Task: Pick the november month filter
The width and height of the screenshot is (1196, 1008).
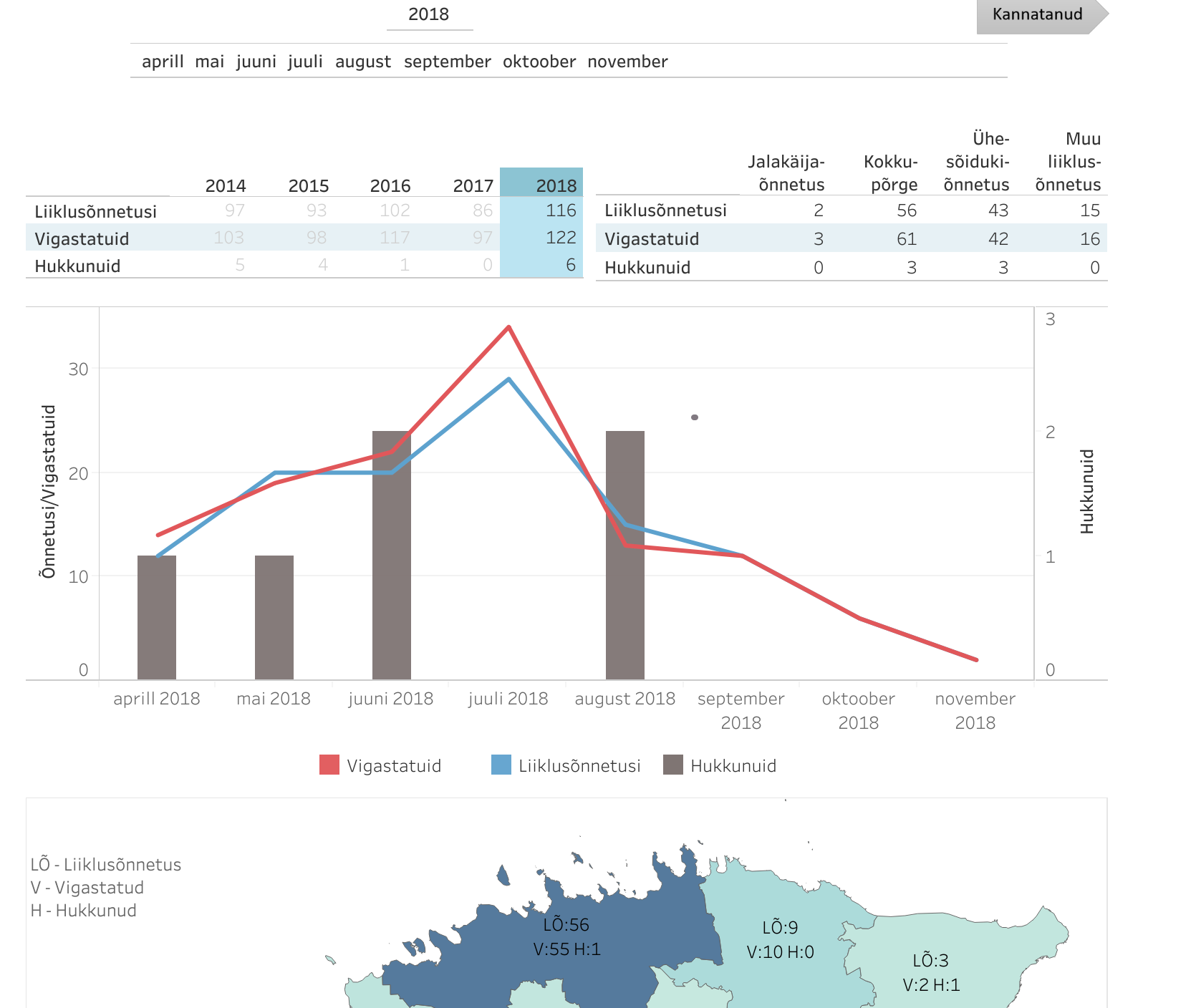Action: [x=627, y=62]
